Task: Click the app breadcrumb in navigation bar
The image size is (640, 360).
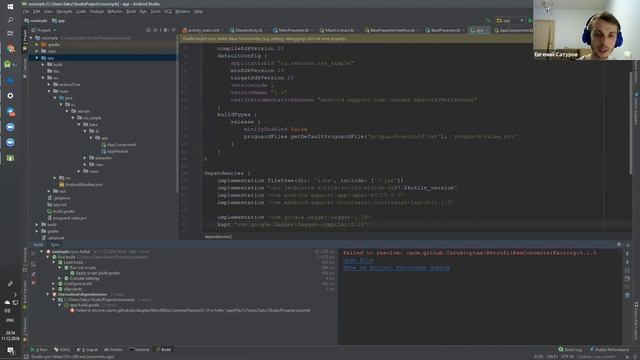Action: [x=58, y=20]
